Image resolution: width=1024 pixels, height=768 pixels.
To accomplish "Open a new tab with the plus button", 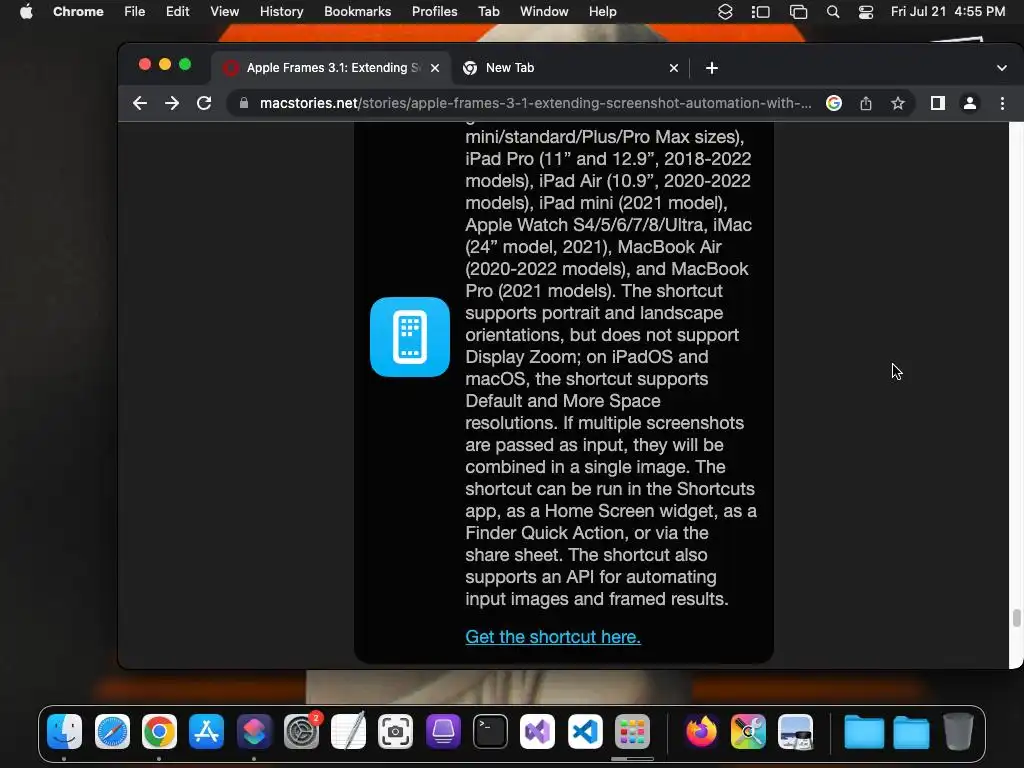I will tap(712, 68).
